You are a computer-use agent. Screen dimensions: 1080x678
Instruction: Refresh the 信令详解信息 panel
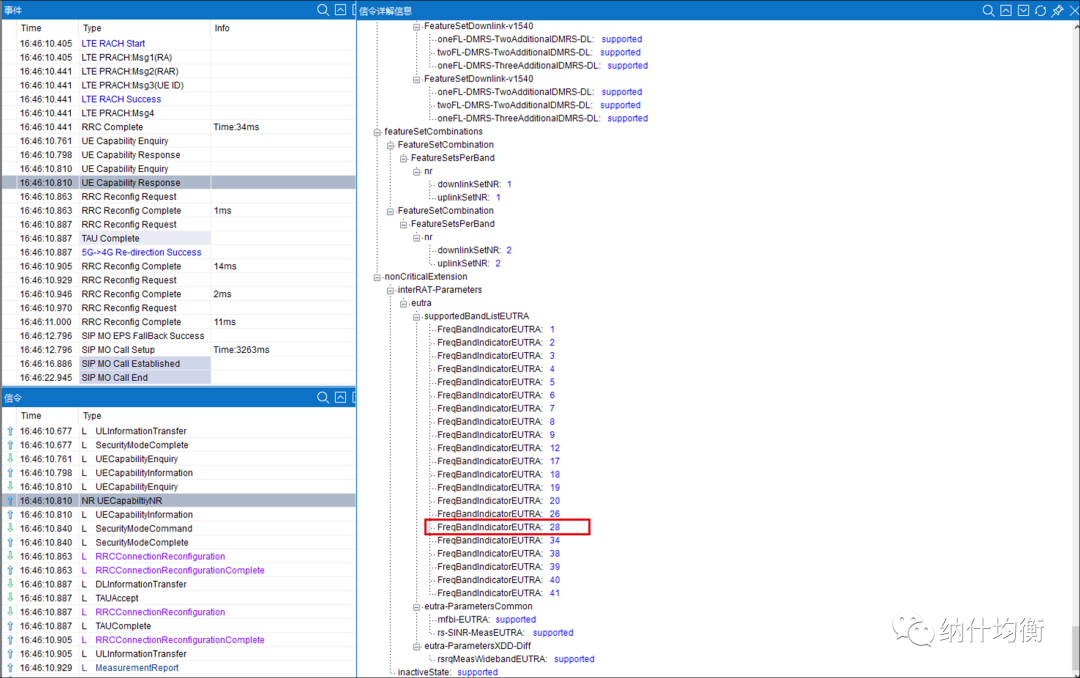pos(1041,10)
